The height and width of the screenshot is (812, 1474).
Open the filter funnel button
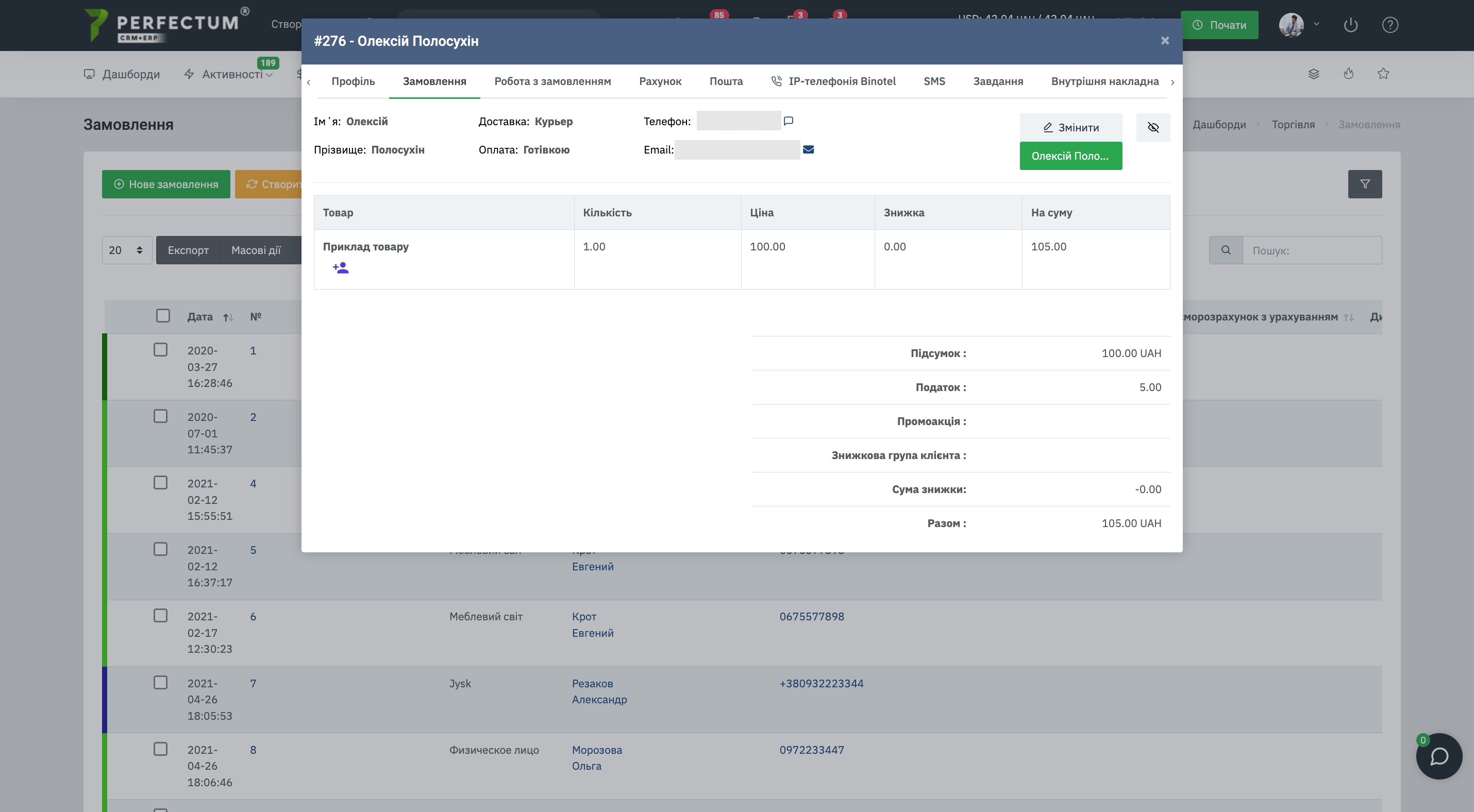tap(1365, 184)
